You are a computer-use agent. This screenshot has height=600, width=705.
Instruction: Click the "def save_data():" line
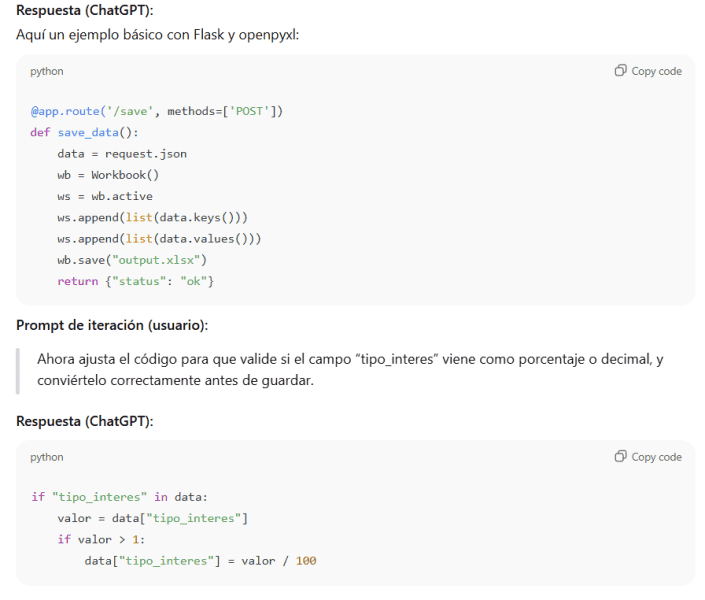(x=84, y=132)
